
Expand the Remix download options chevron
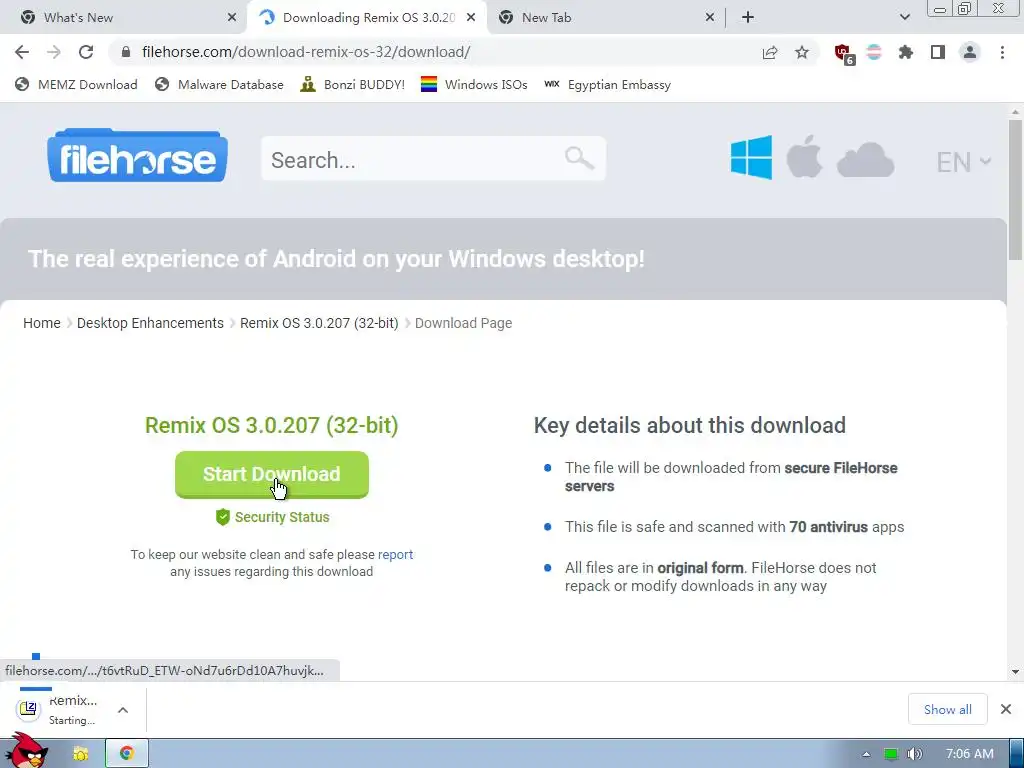123,710
